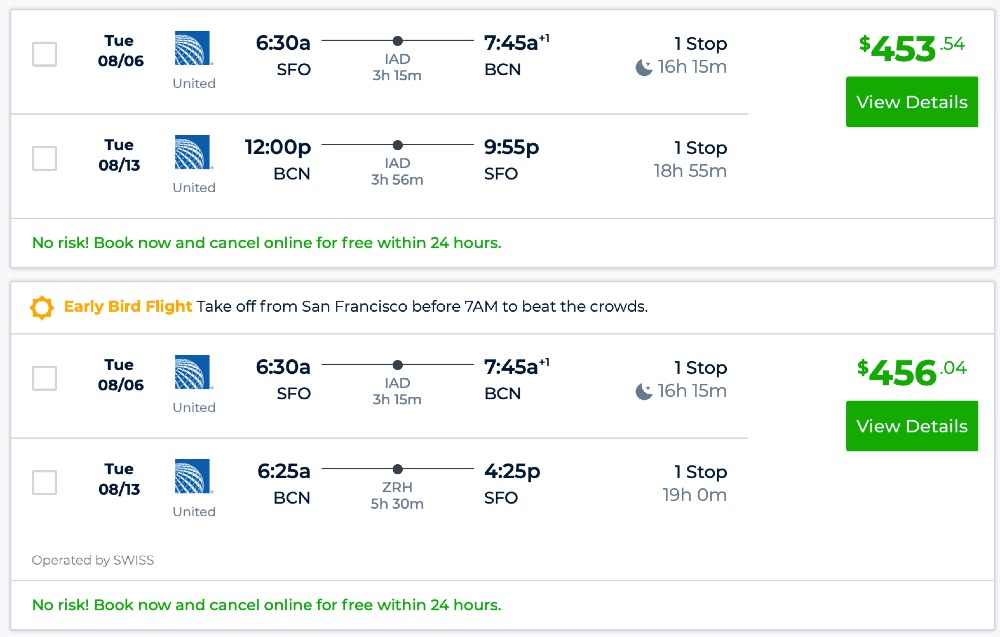Click United logo on 6:25a BCN return flight
The height and width of the screenshot is (637, 1000).
(x=193, y=477)
